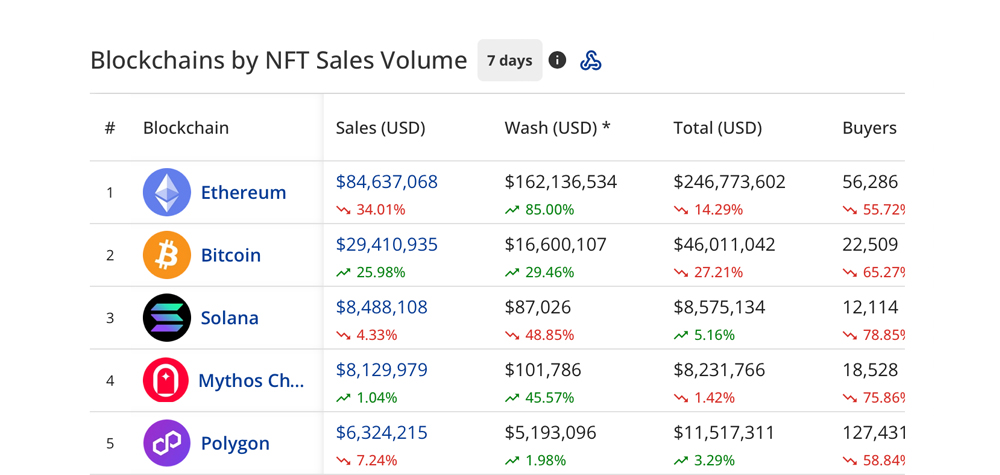Sort by the Buyers column header
This screenshot has height=475, width=1000.
pos(870,128)
